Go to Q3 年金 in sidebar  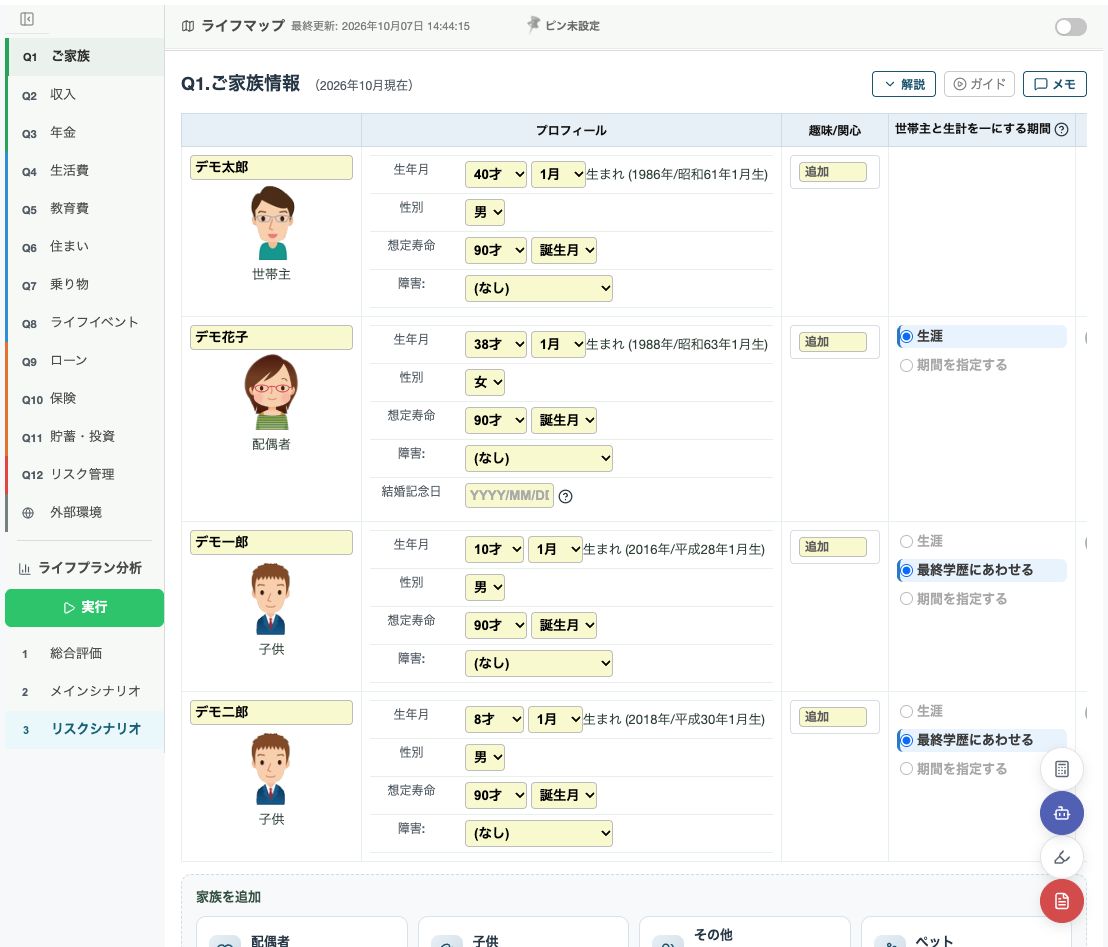point(85,133)
